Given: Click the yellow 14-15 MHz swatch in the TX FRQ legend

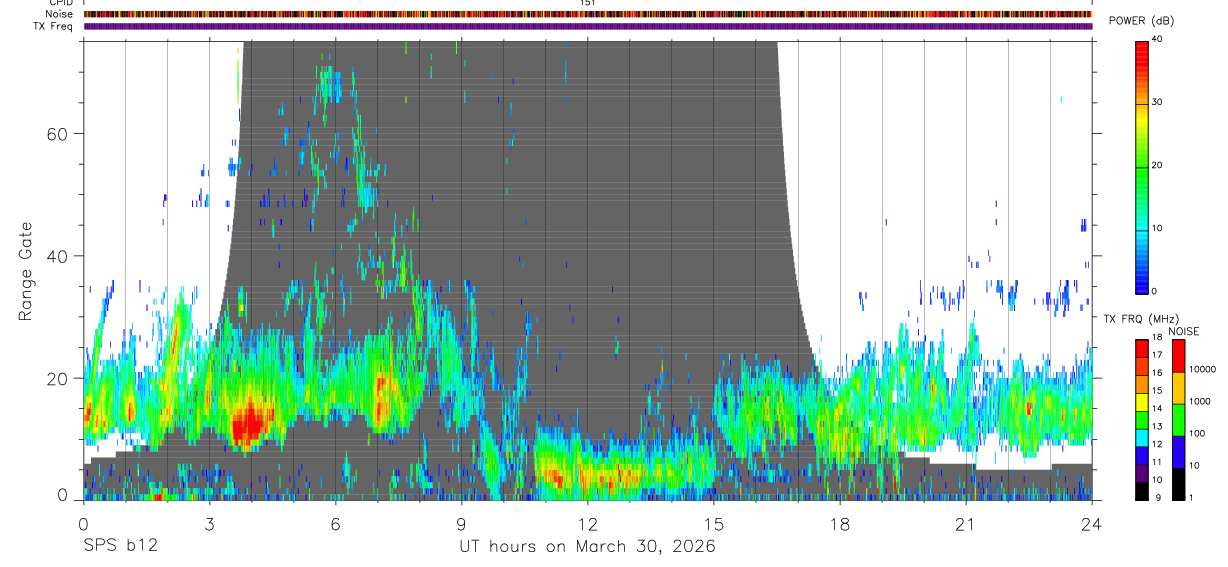Looking at the screenshot, I should 1141,402.
